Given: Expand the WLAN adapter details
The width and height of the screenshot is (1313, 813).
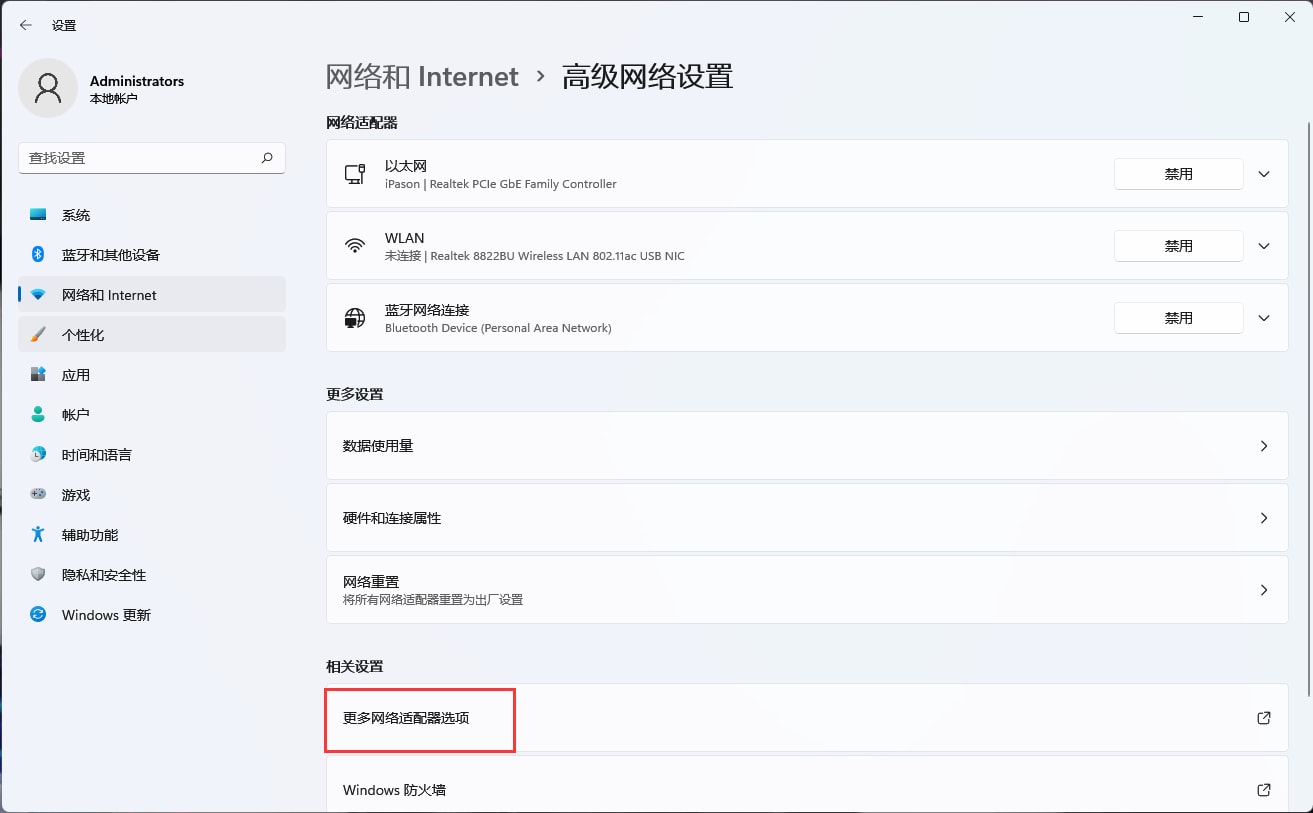Looking at the screenshot, I should coord(1263,245).
